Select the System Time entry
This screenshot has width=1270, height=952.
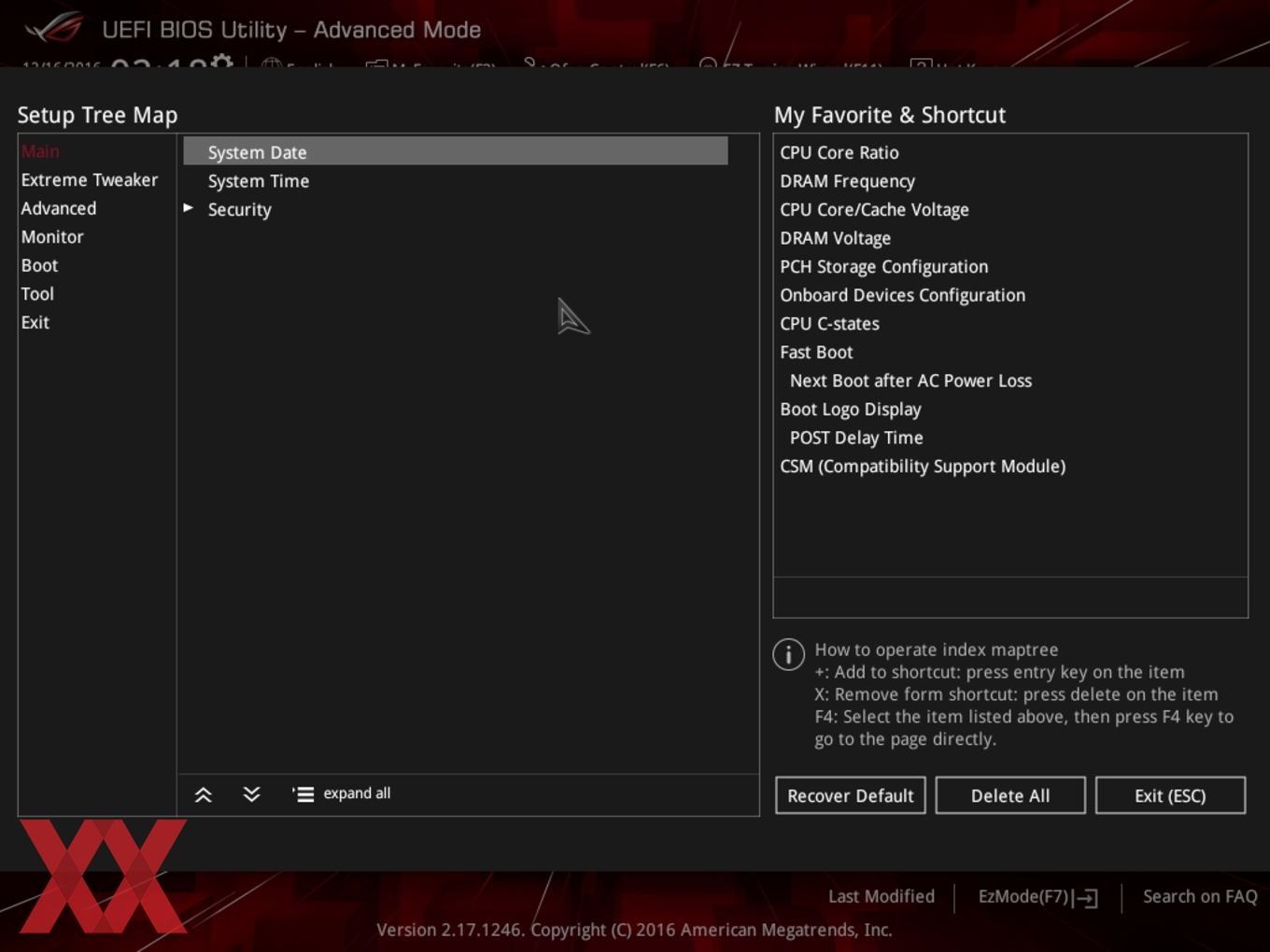pos(259,181)
